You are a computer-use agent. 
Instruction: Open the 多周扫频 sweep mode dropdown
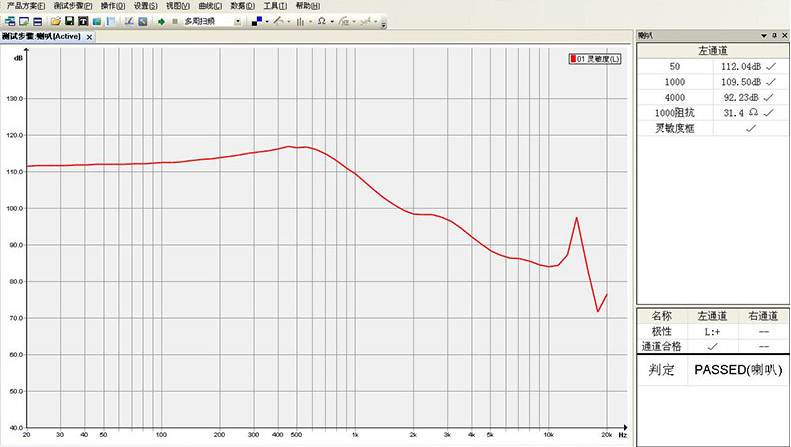tap(237, 21)
